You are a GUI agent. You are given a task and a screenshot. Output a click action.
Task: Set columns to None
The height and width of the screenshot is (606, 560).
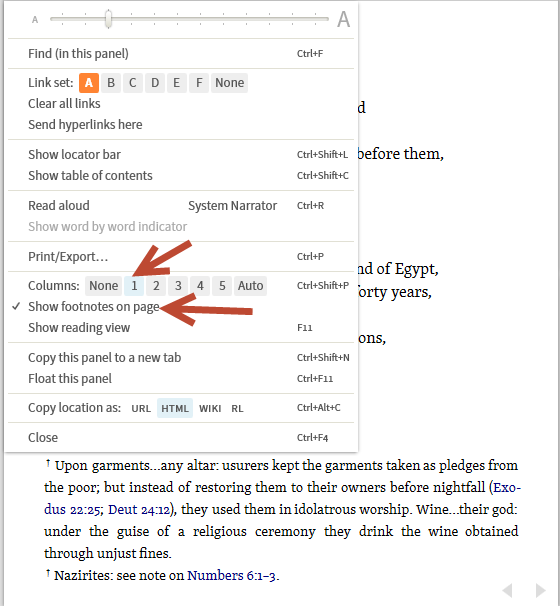(x=104, y=286)
